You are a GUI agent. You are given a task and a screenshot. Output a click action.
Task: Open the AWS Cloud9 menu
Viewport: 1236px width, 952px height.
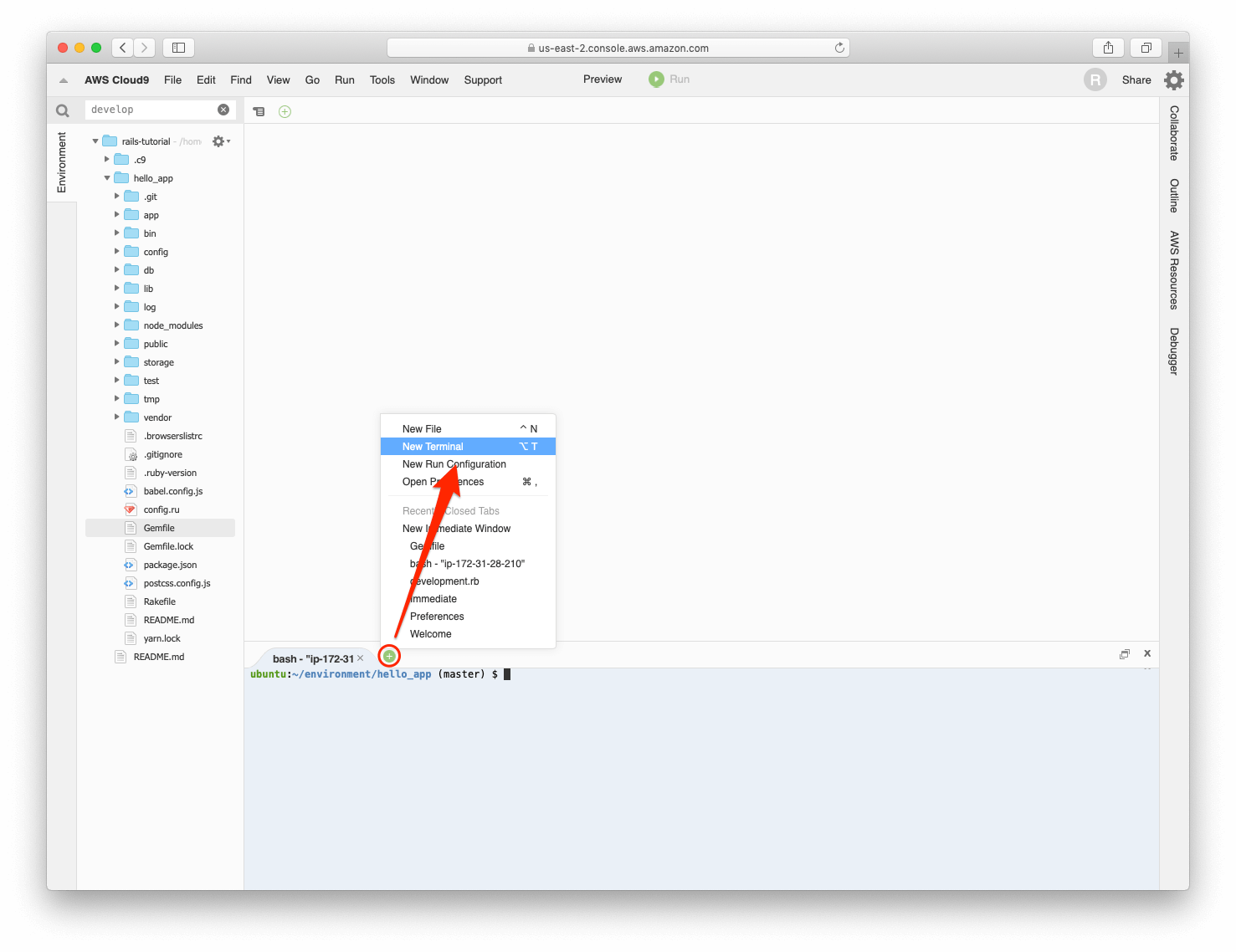pos(117,80)
